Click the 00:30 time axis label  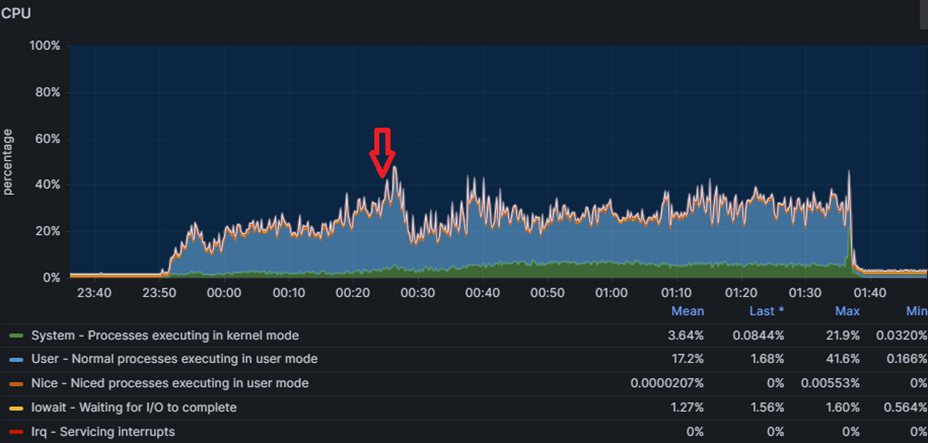pyautogui.click(x=418, y=293)
